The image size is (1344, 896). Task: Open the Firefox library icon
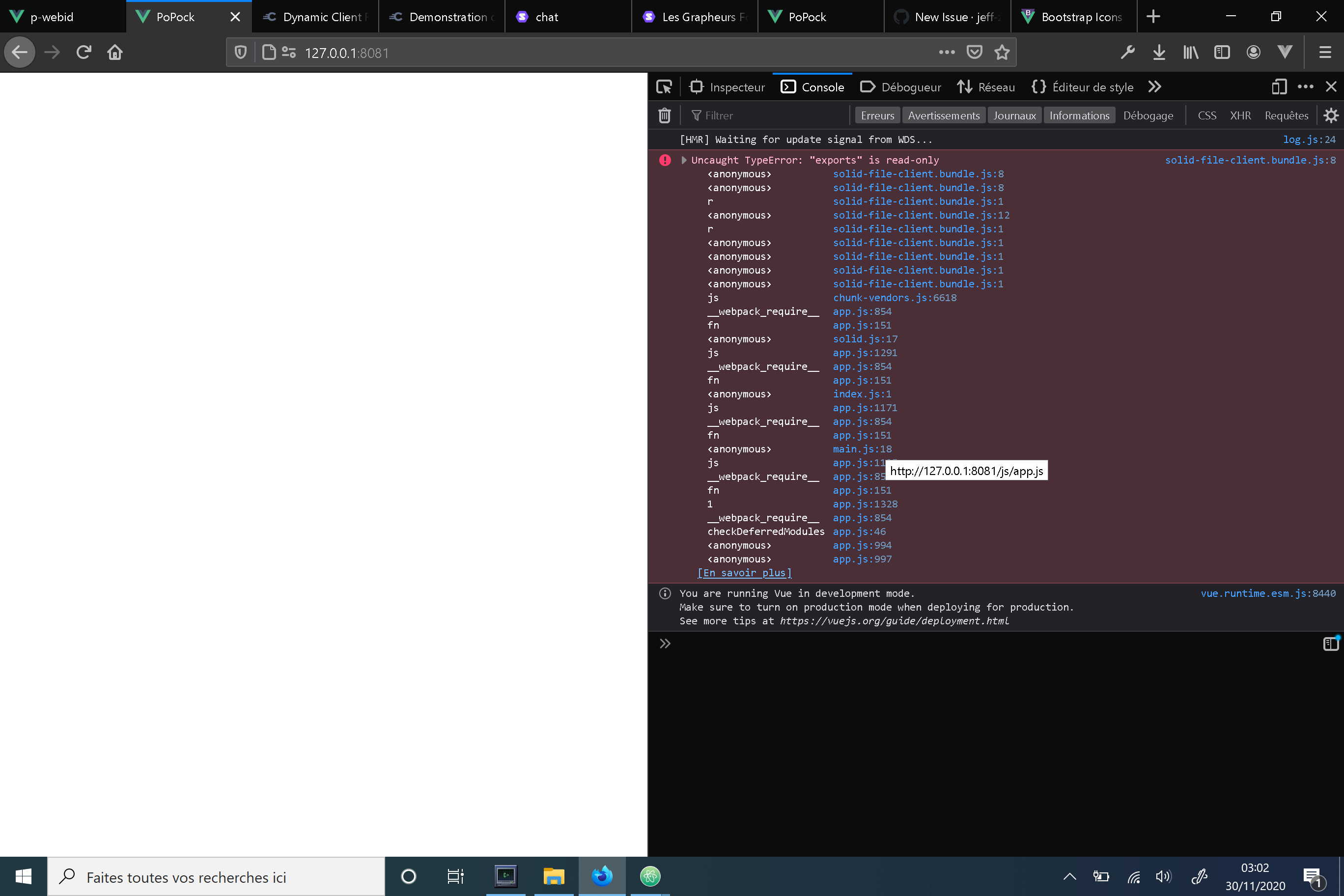click(1190, 52)
